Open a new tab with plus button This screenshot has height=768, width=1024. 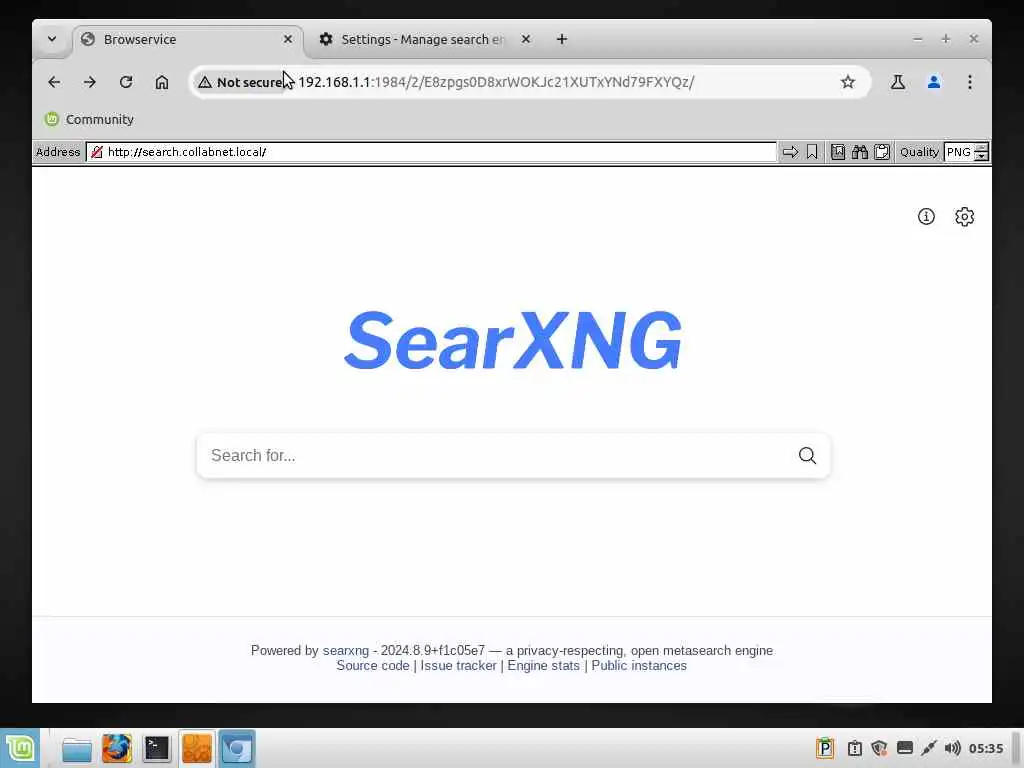point(562,39)
